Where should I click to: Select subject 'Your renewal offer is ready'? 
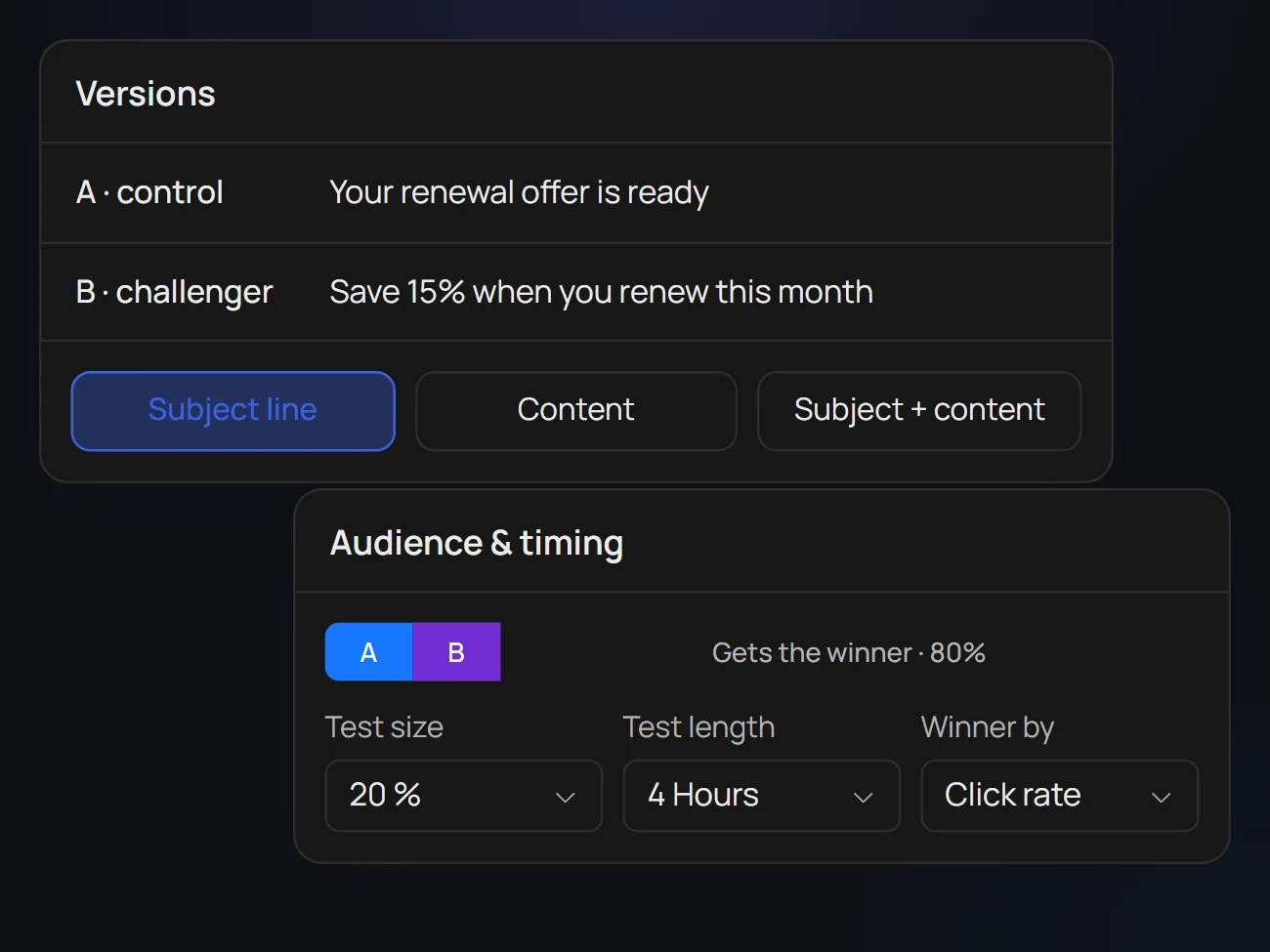(x=519, y=192)
